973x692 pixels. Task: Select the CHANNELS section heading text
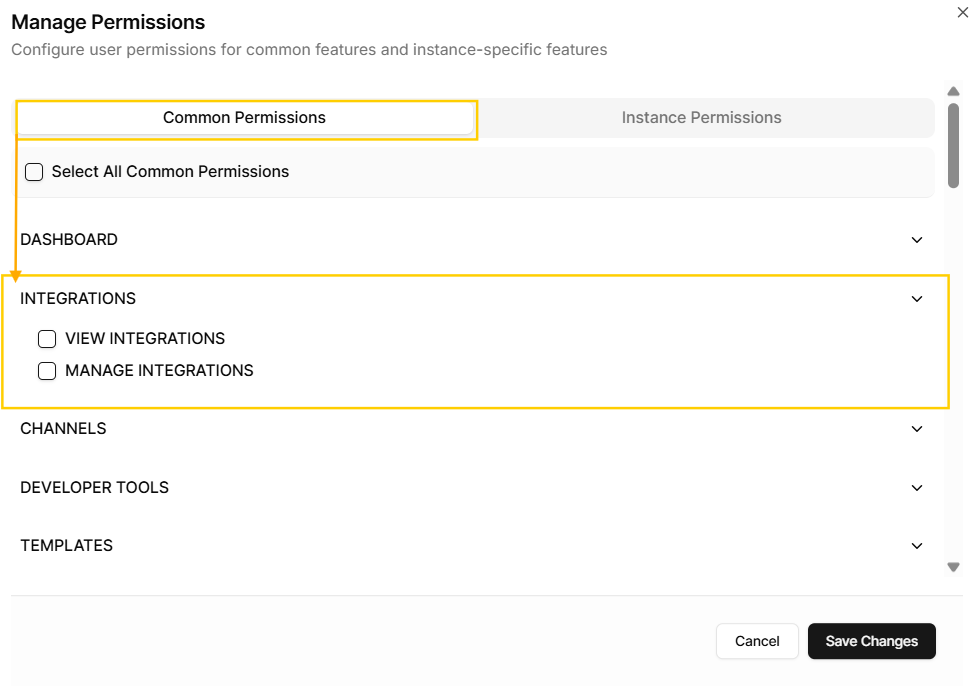pyautogui.click(x=63, y=429)
